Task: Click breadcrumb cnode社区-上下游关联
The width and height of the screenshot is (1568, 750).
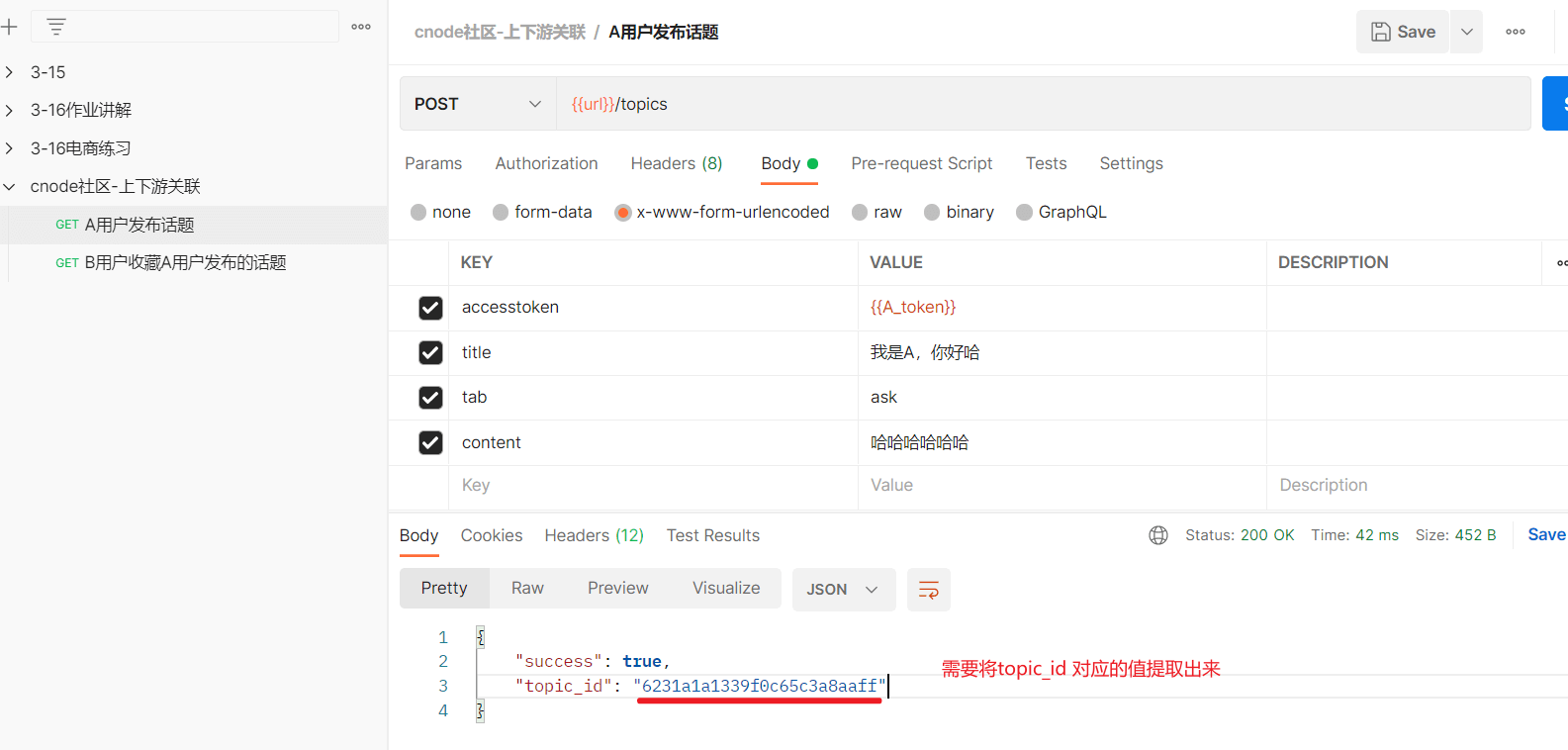Action: [500, 32]
